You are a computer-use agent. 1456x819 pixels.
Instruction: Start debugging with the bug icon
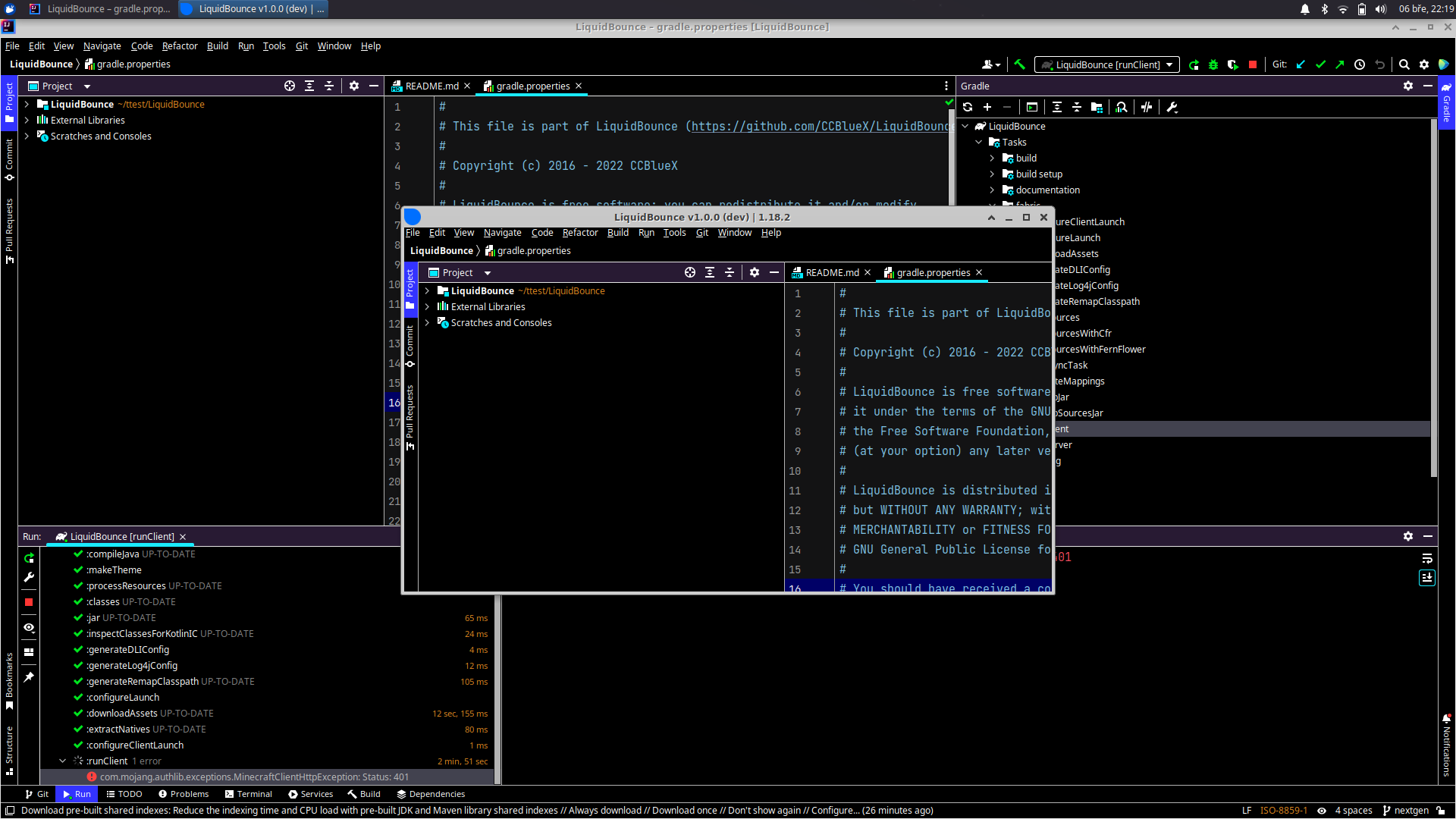pos(1213,64)
